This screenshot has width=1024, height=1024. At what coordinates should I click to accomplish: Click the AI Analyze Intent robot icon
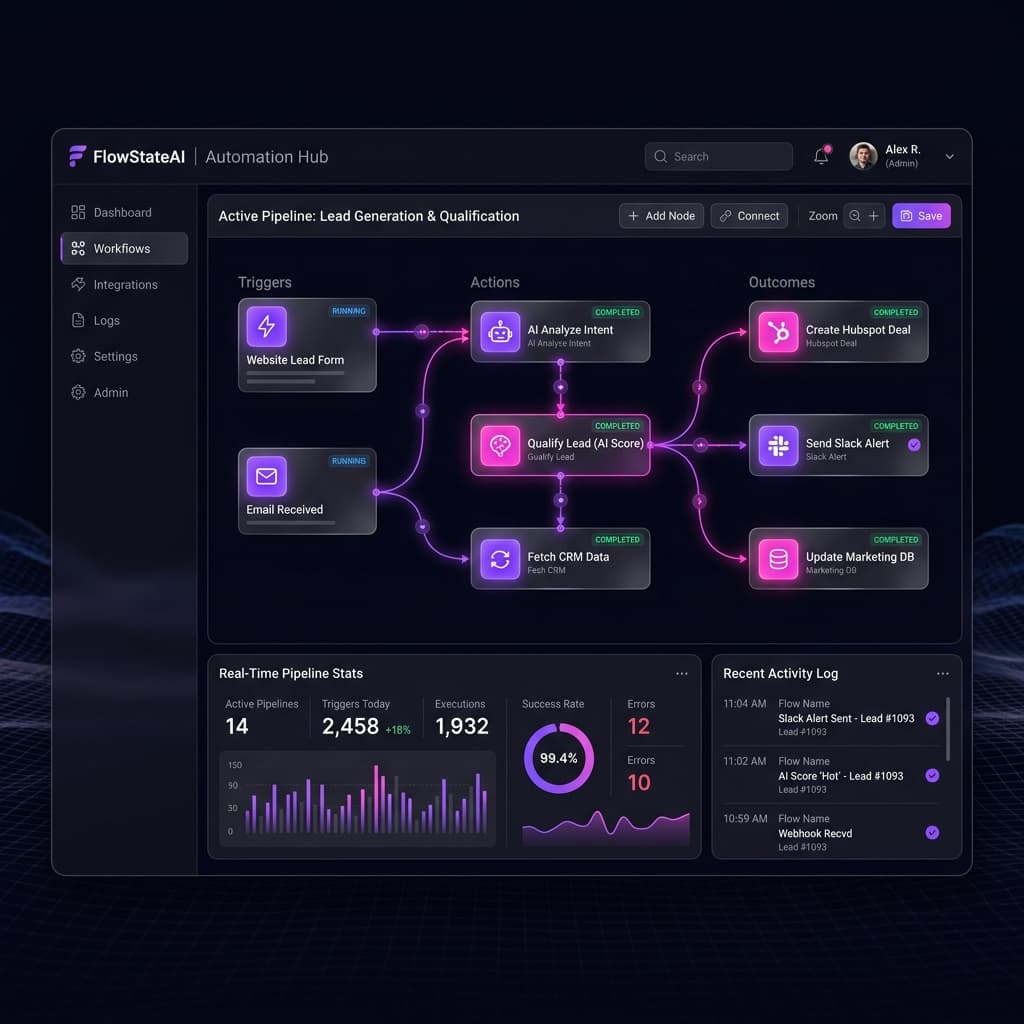(x=500, y=332)
